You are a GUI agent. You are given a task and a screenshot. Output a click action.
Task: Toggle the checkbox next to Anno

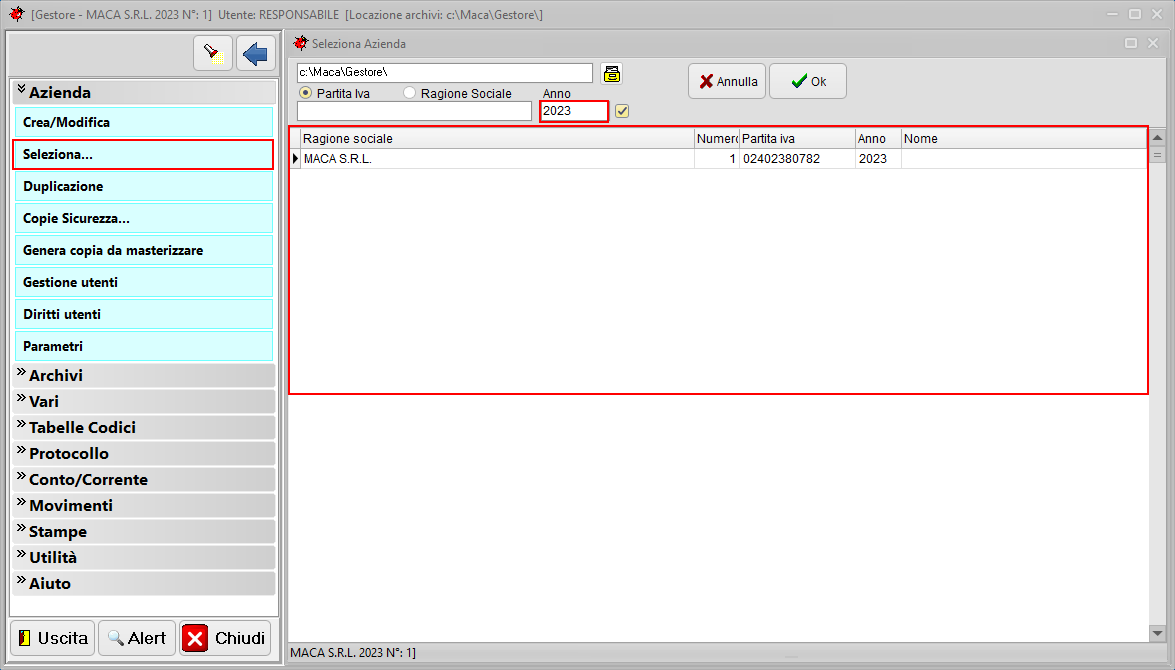point(622,111)
